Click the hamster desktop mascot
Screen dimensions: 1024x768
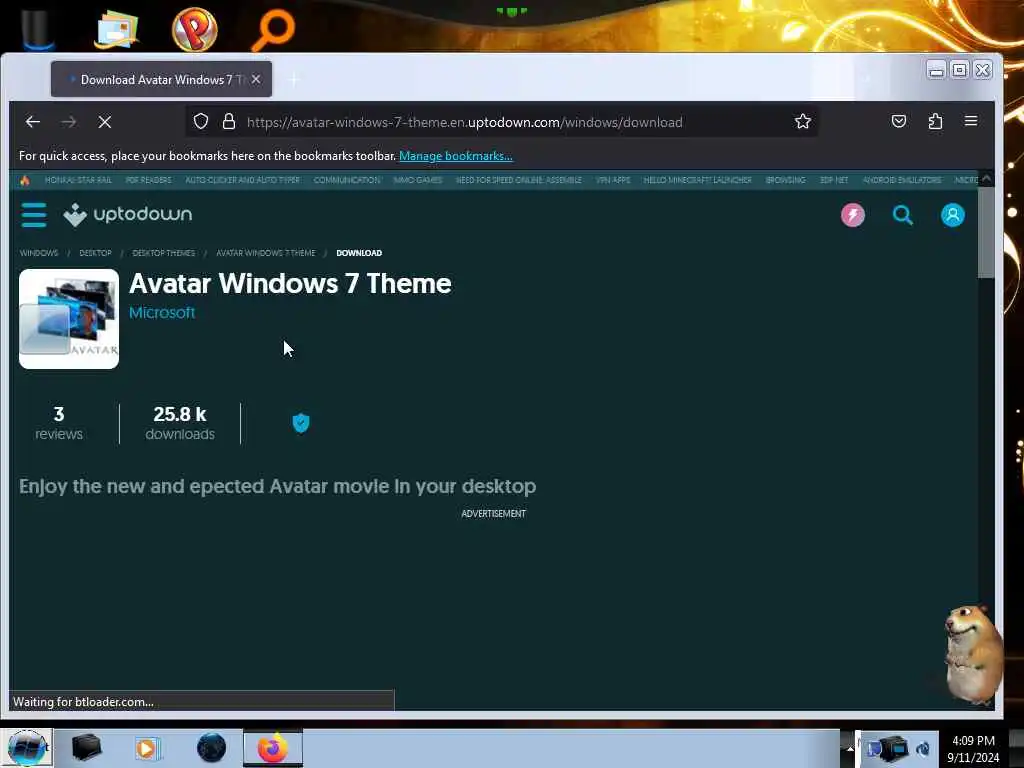pos(973,653)
